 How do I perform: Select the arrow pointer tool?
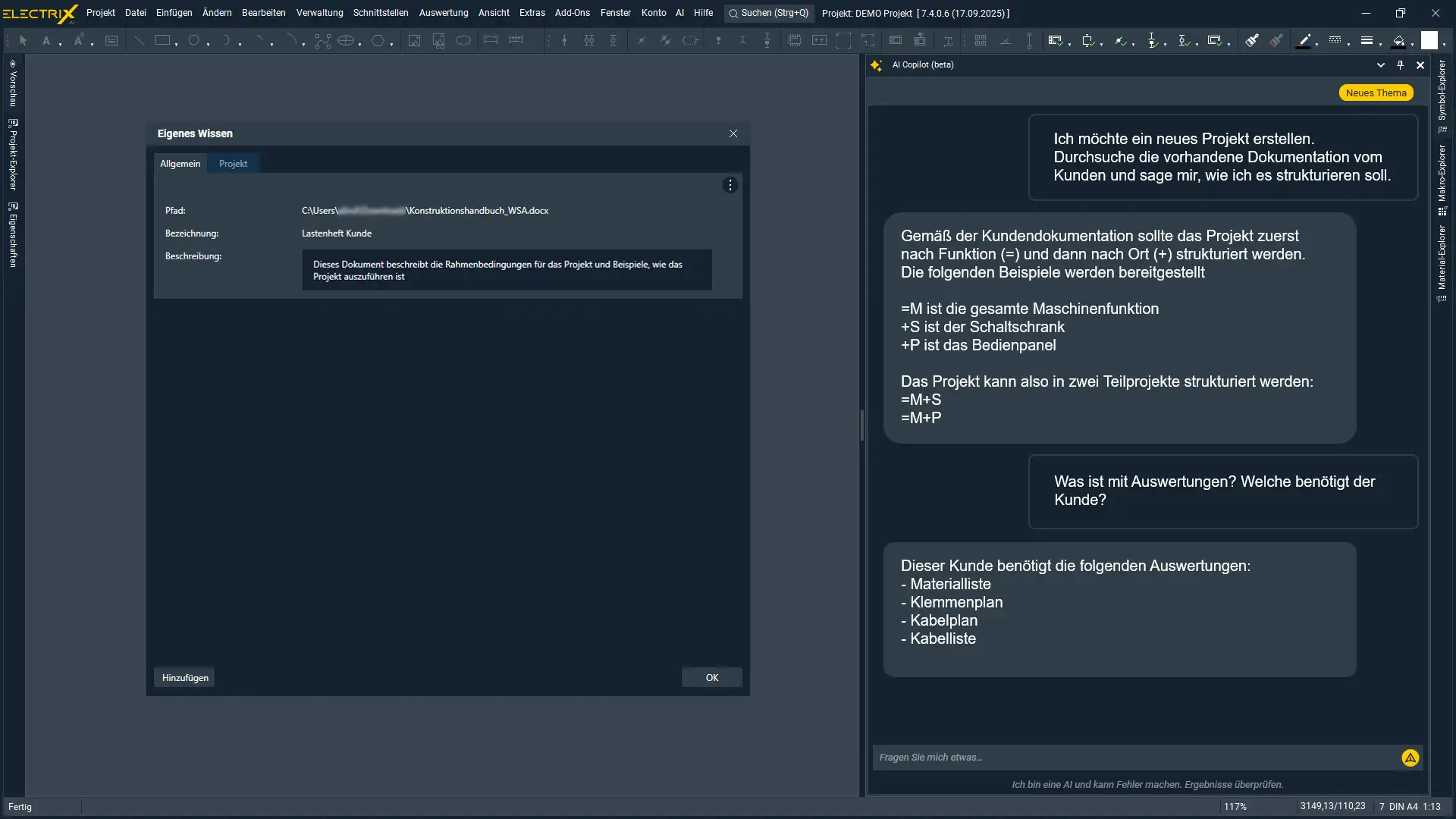(x=23, y=41)
